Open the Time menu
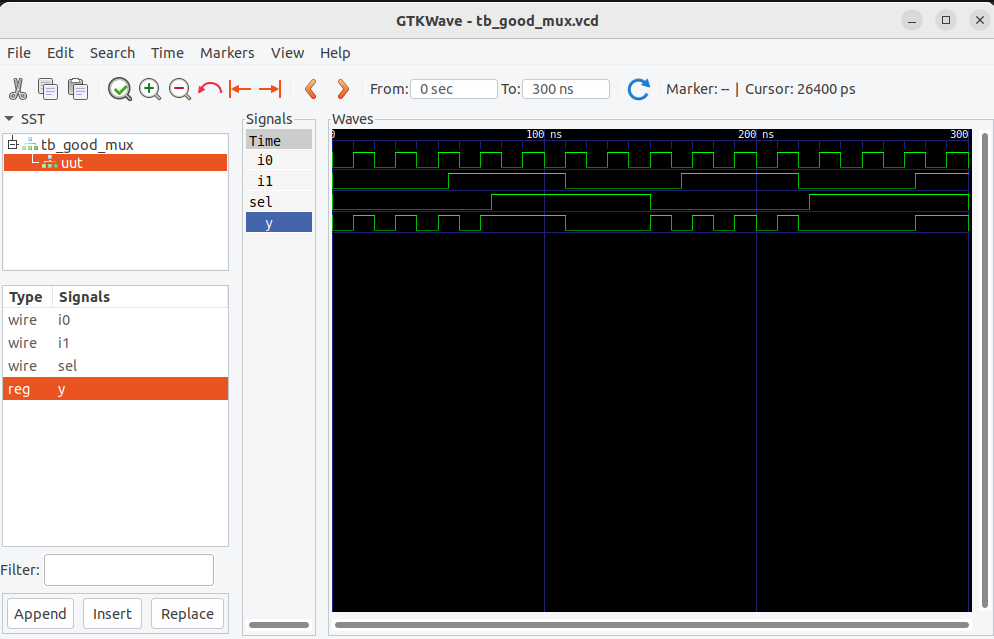The height and width of the screenshot is (639, 994). pyautogui.click(x=167, y=53)
